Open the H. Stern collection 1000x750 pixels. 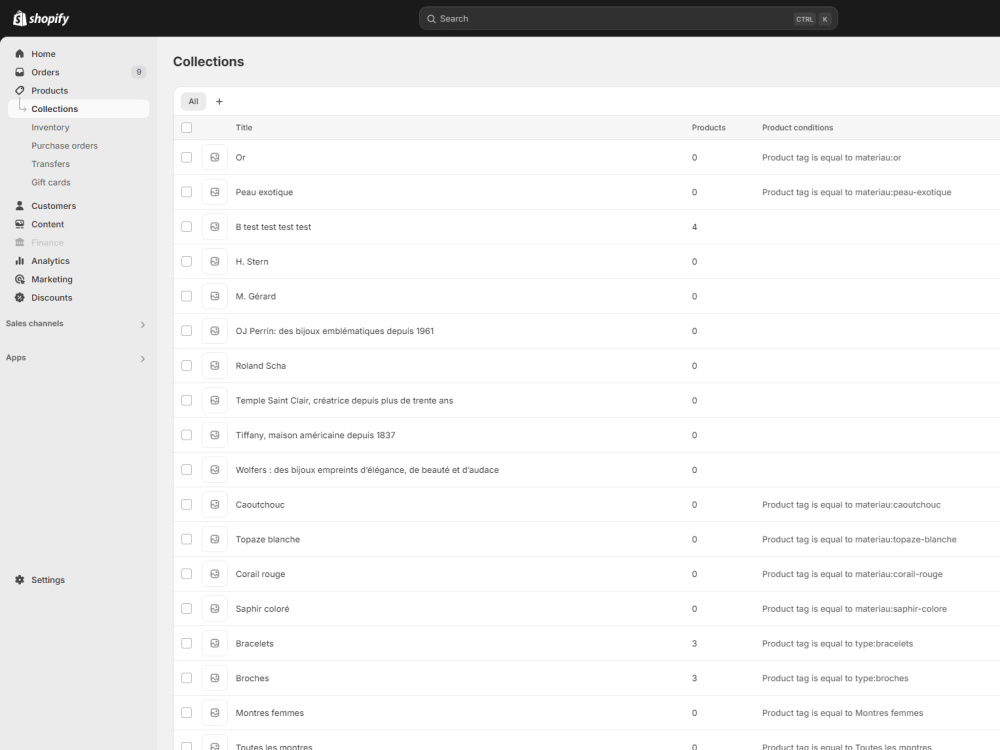[252, 261]
